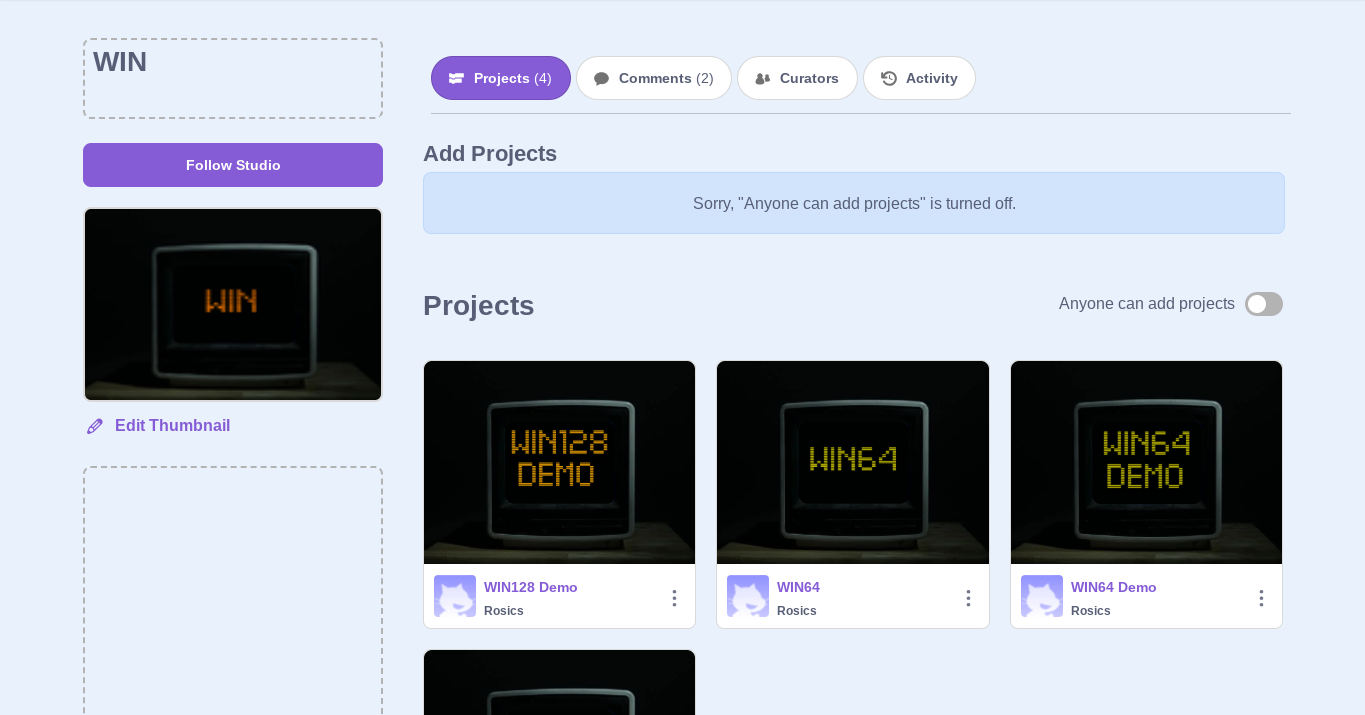Click the Rosics avatar on WIN64 Demo card
Viewport: 1365px width, 715px height.
(x=1042, y=596)
